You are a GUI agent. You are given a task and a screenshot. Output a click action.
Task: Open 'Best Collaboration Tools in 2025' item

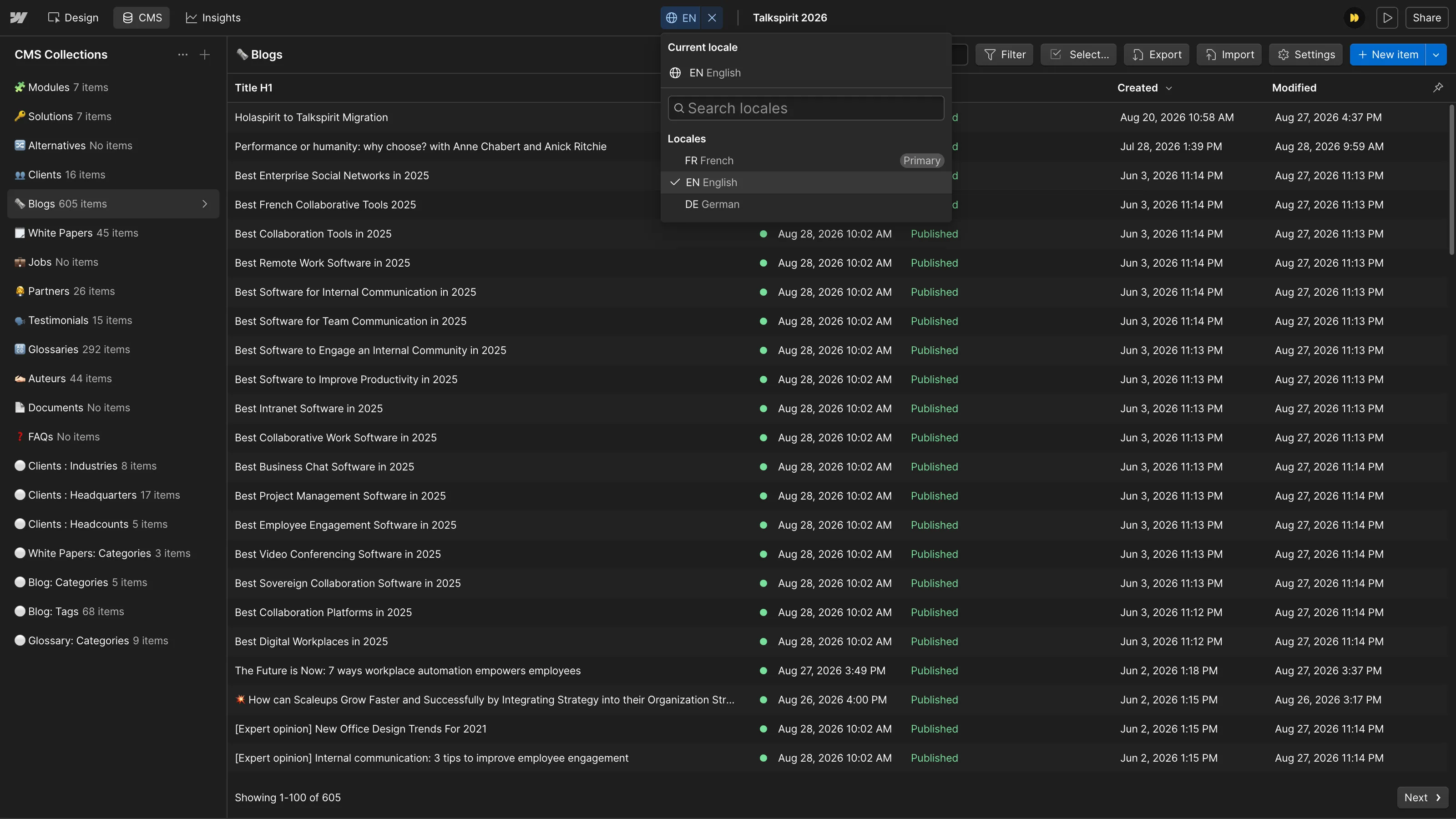point(313,233)
